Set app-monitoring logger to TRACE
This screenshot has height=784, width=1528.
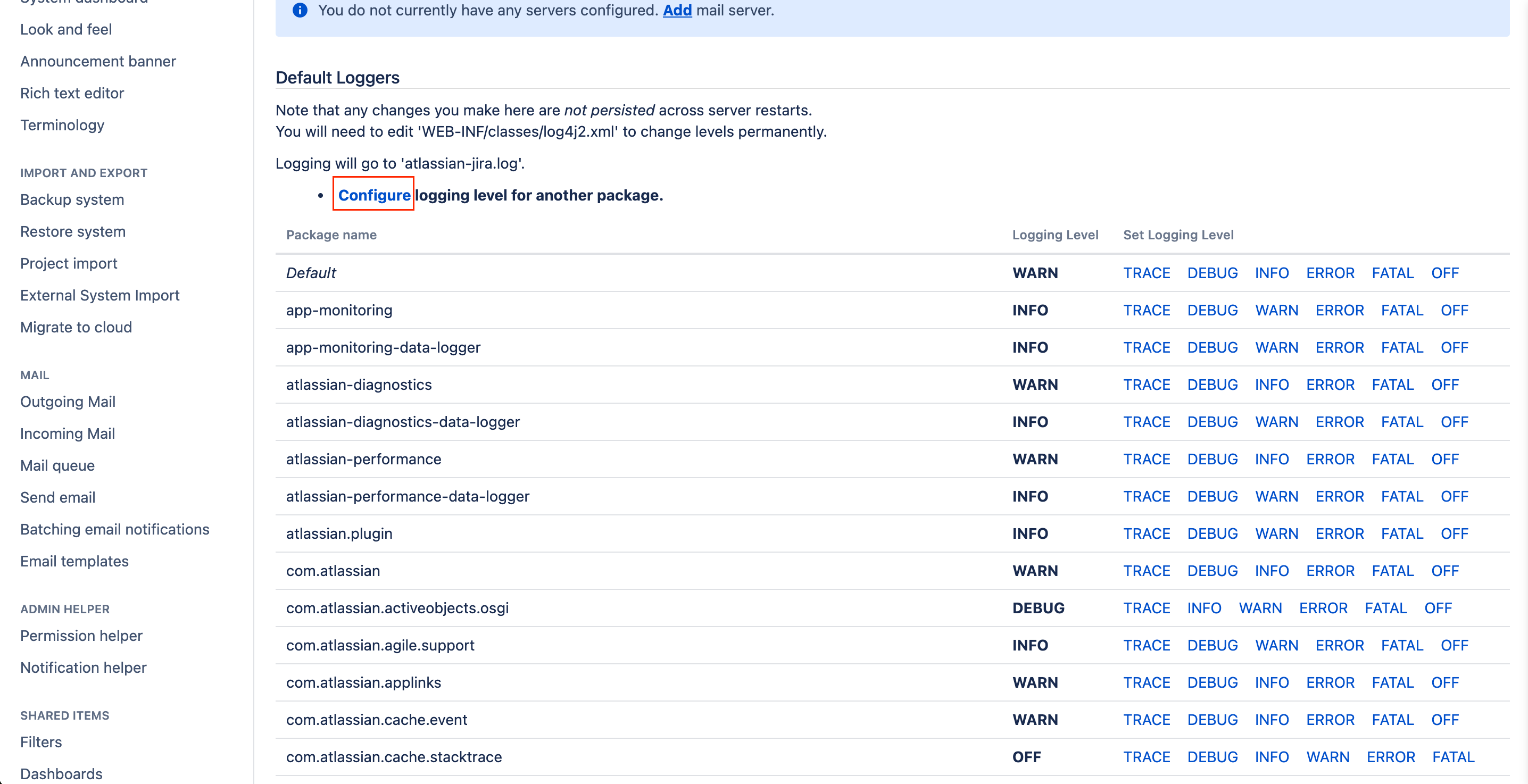pyautogui.click(x=1146, y=310)
